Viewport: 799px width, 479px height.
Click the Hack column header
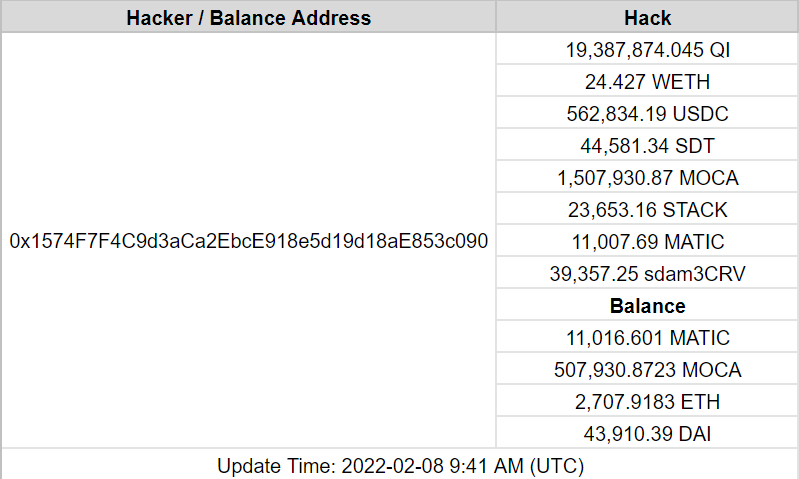pyautogui.click(x=647, y=17)
